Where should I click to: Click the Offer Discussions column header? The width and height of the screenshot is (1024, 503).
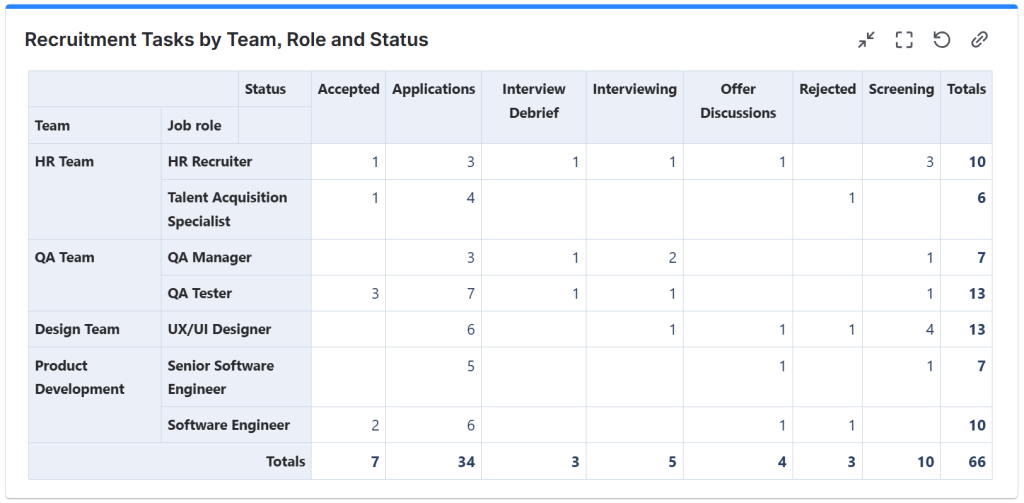[x=738, y=101]
